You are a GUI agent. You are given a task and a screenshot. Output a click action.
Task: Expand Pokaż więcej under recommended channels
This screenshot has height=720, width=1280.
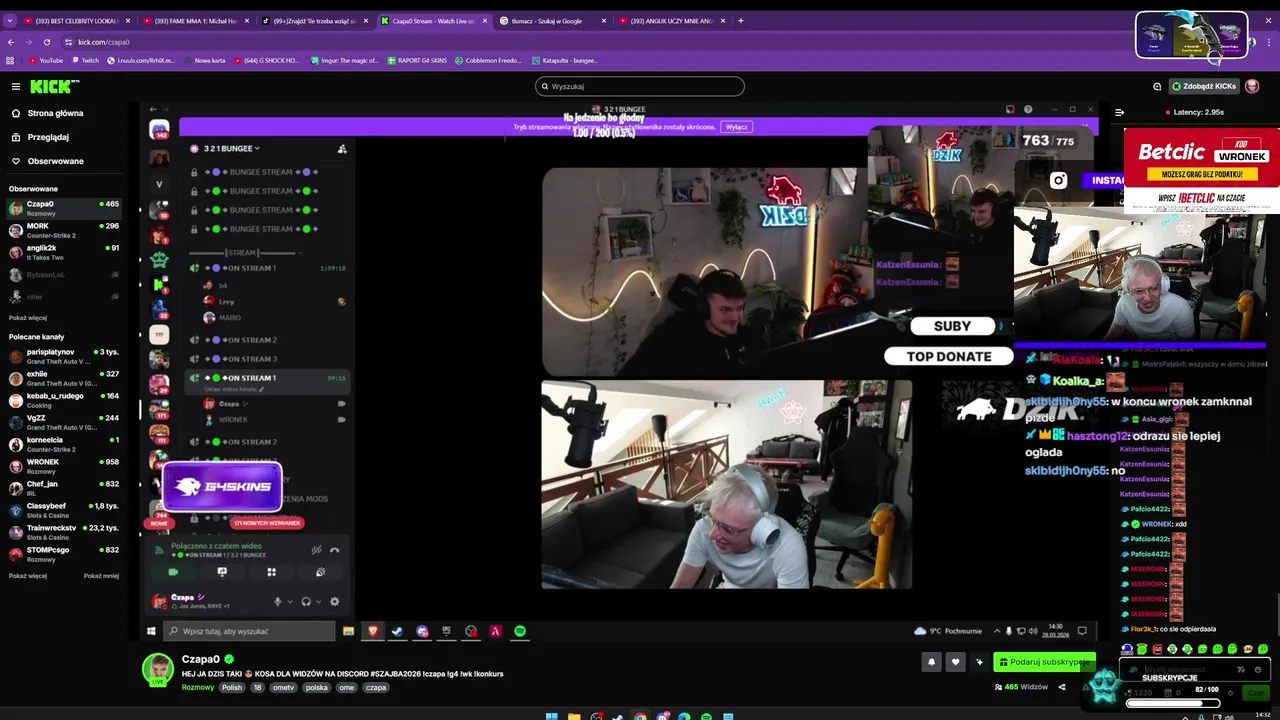coord(28,576)
